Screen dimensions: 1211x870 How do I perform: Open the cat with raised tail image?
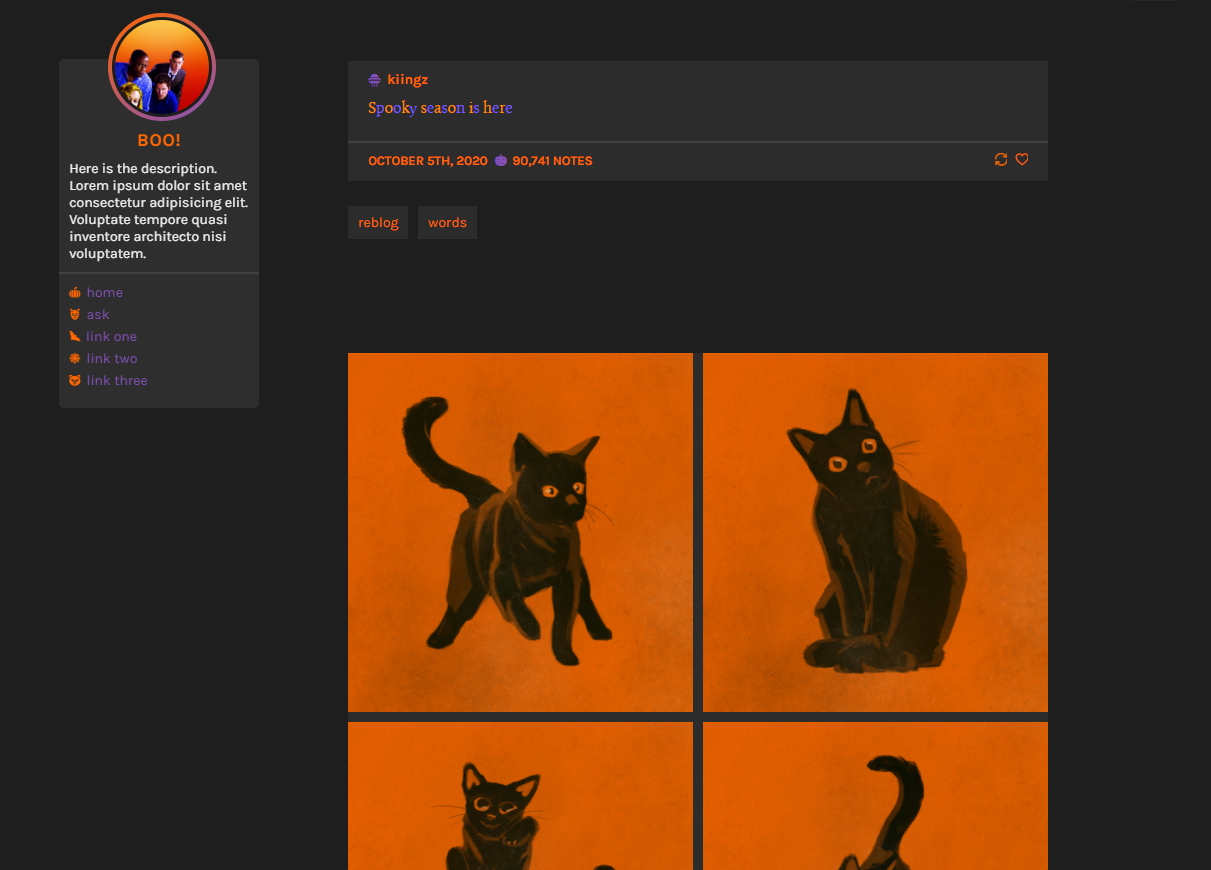click(x=520, y=532)
